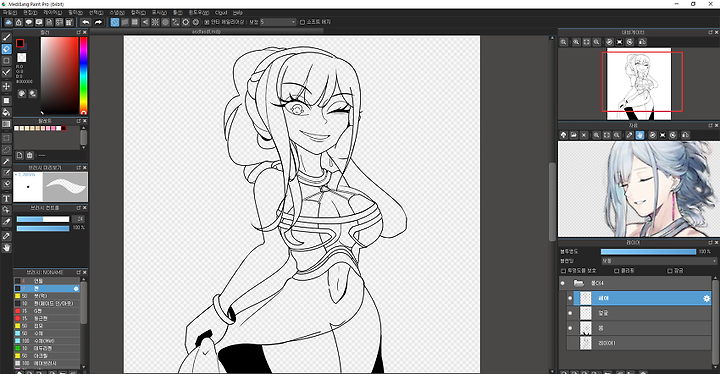Zoom in using Navigator magnifier icon
This screenshot has height=374, width=720.
tap(576, 42)
